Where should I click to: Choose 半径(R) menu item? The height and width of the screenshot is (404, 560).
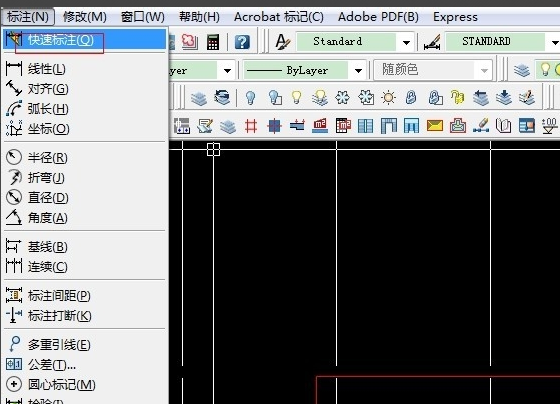click(x=85, y=158)
